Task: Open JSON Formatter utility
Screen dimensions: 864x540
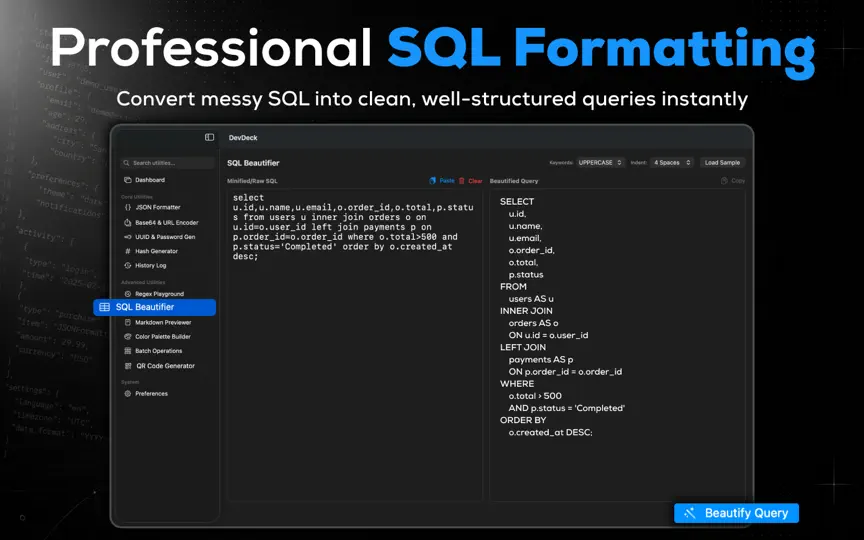Action: point(158,208)
